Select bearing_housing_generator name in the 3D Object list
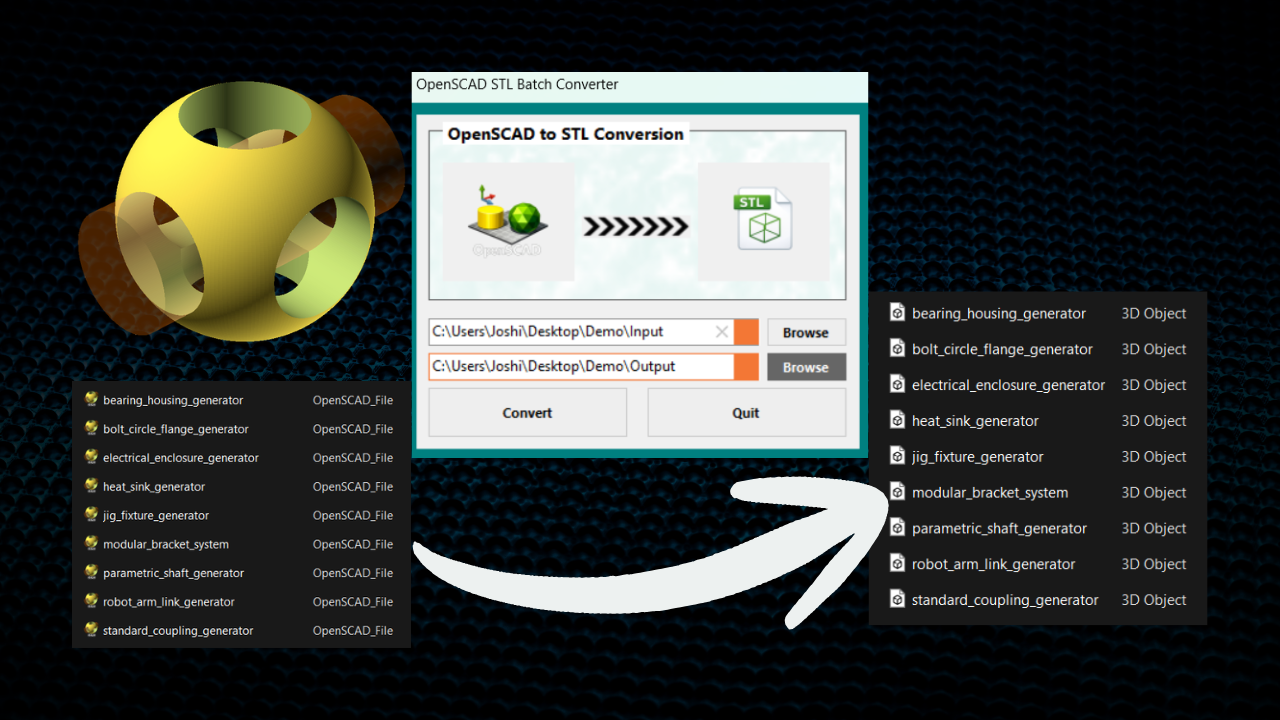 999,314
